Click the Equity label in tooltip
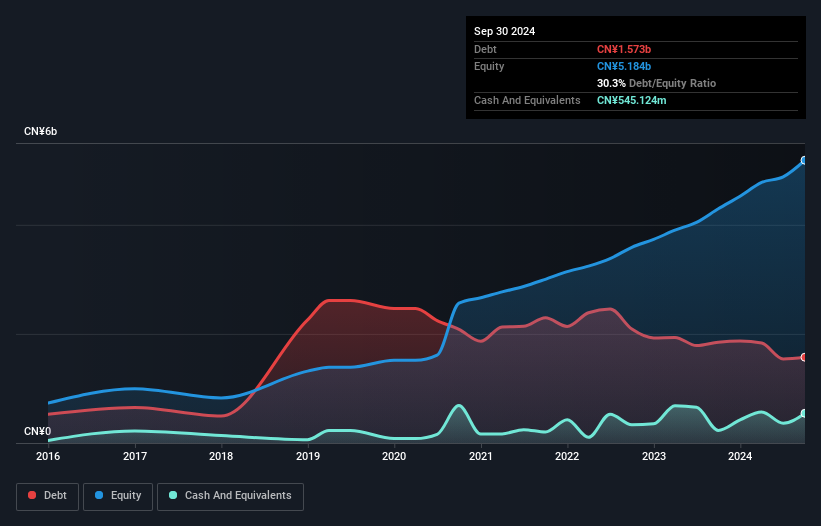821x526 pixels. [x=489, y=66]
